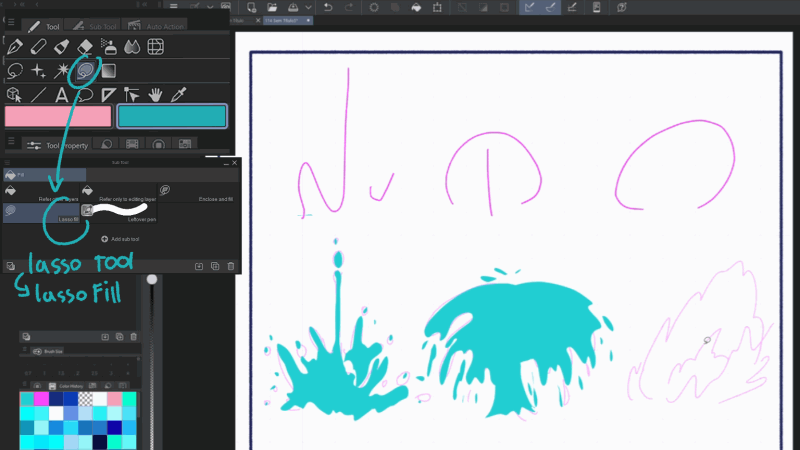The image size is (800, 450).
Task: Click the teal main color swatch
Action: coord(172,116)
